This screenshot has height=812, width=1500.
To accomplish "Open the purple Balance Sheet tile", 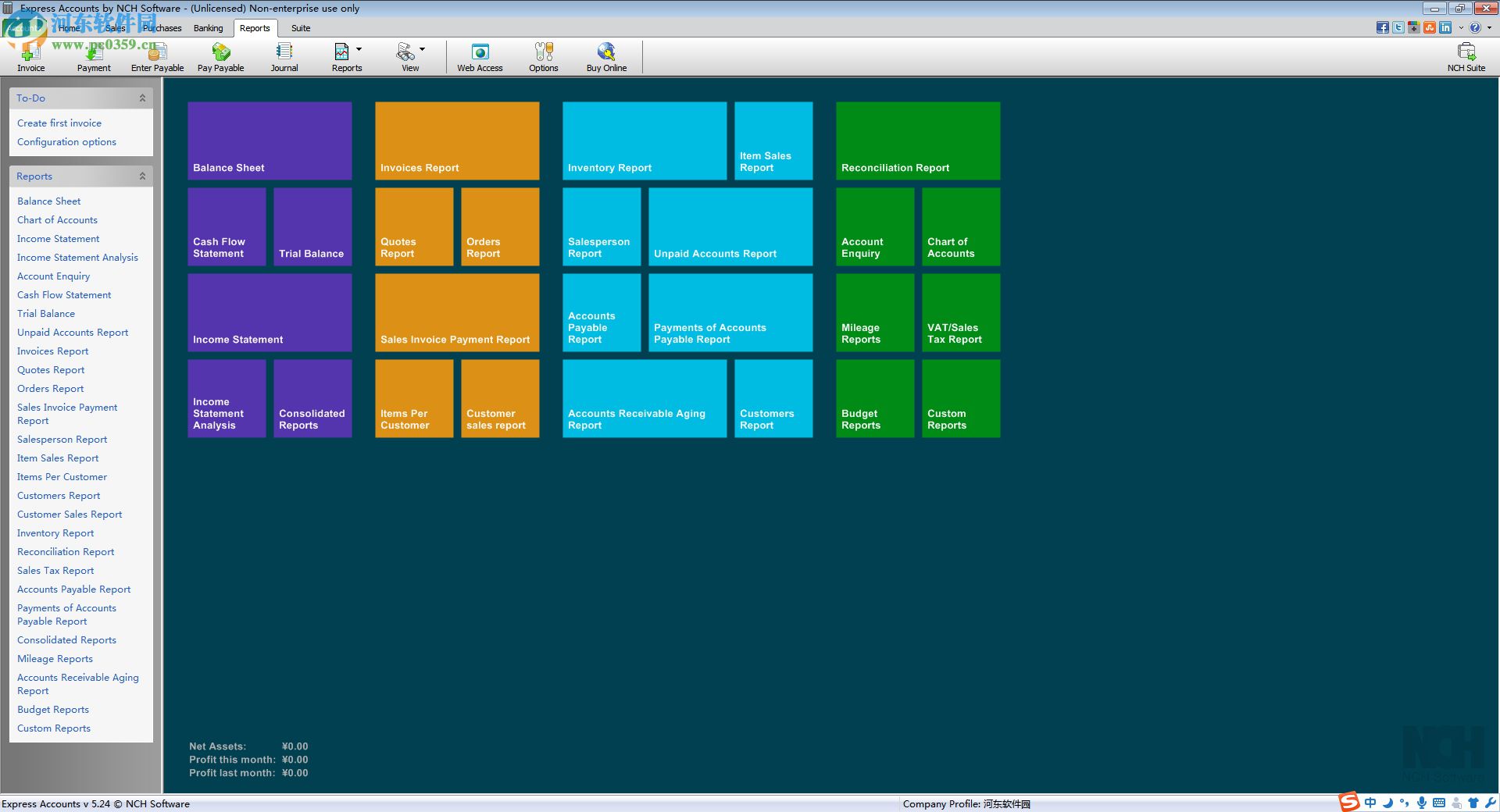I will click(x=270, y=141).
